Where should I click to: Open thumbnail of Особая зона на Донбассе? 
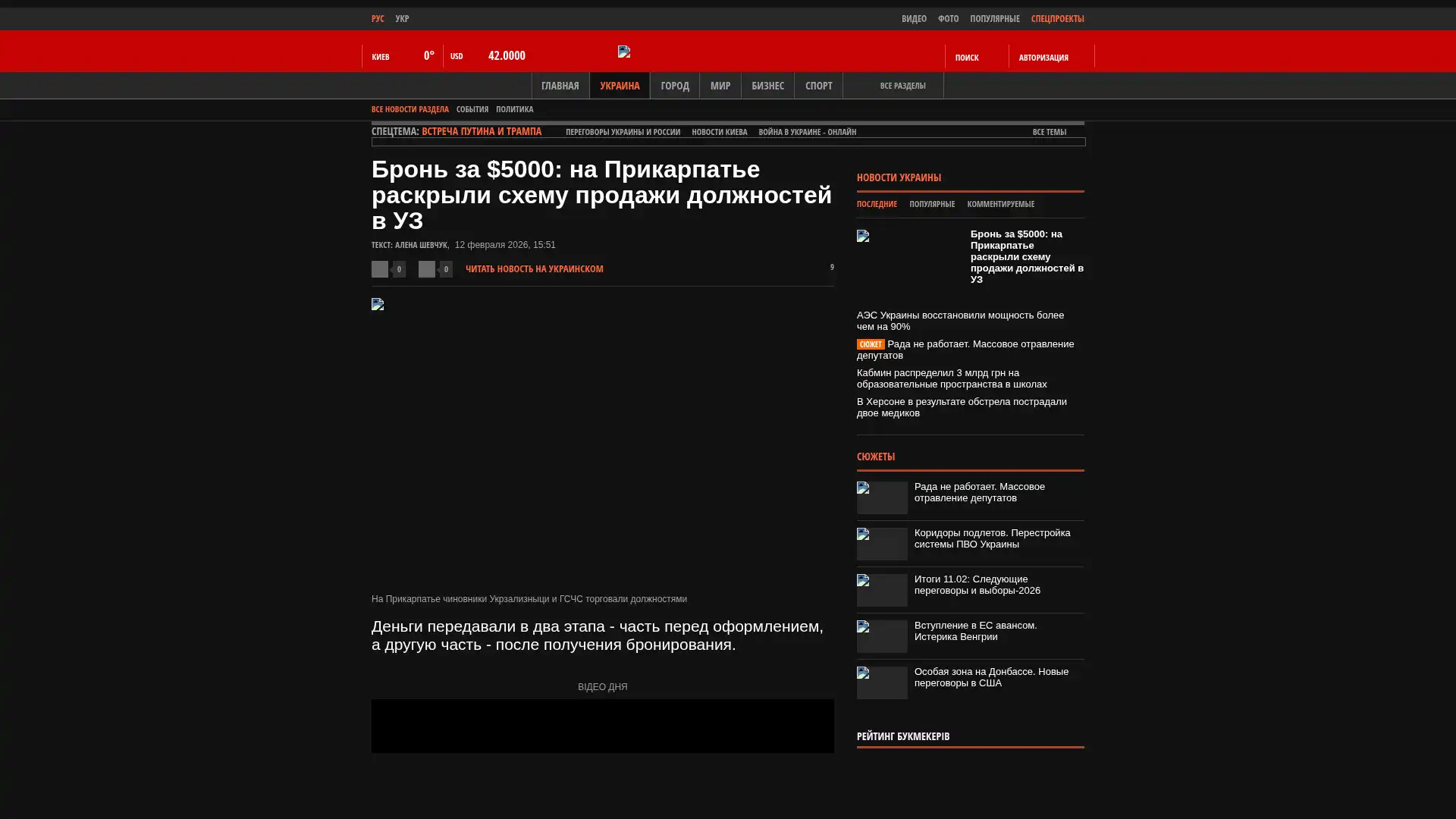(x=882, y=682)
